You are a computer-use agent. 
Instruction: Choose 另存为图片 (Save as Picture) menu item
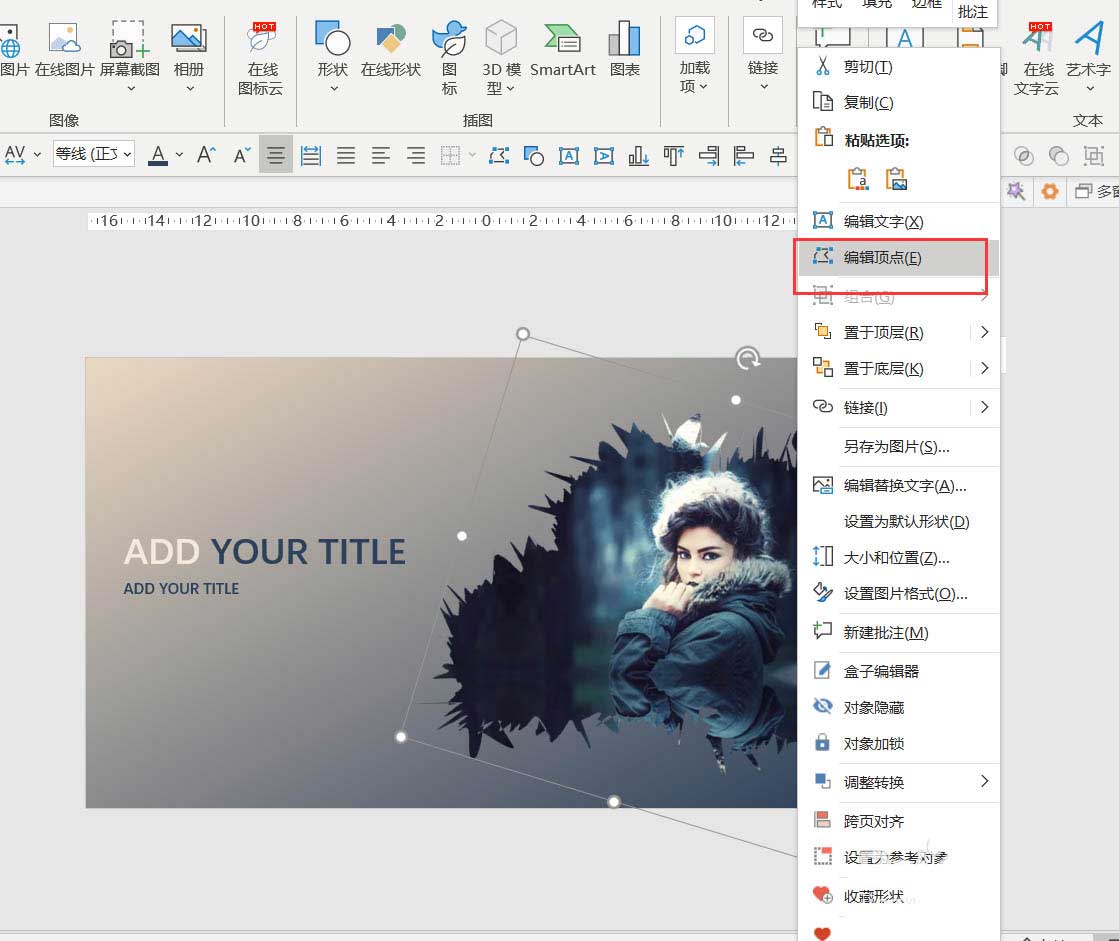click(896, 447)
